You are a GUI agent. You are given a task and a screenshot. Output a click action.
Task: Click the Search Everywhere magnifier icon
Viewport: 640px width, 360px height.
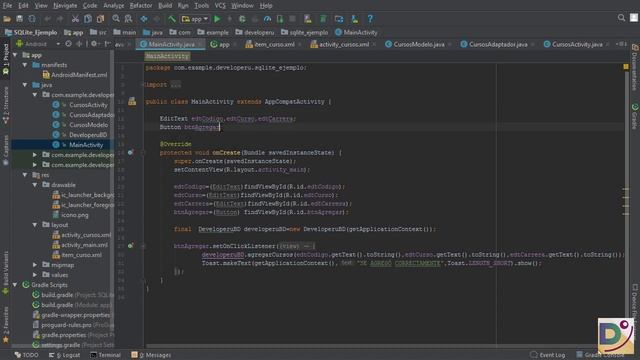[621, 18]
